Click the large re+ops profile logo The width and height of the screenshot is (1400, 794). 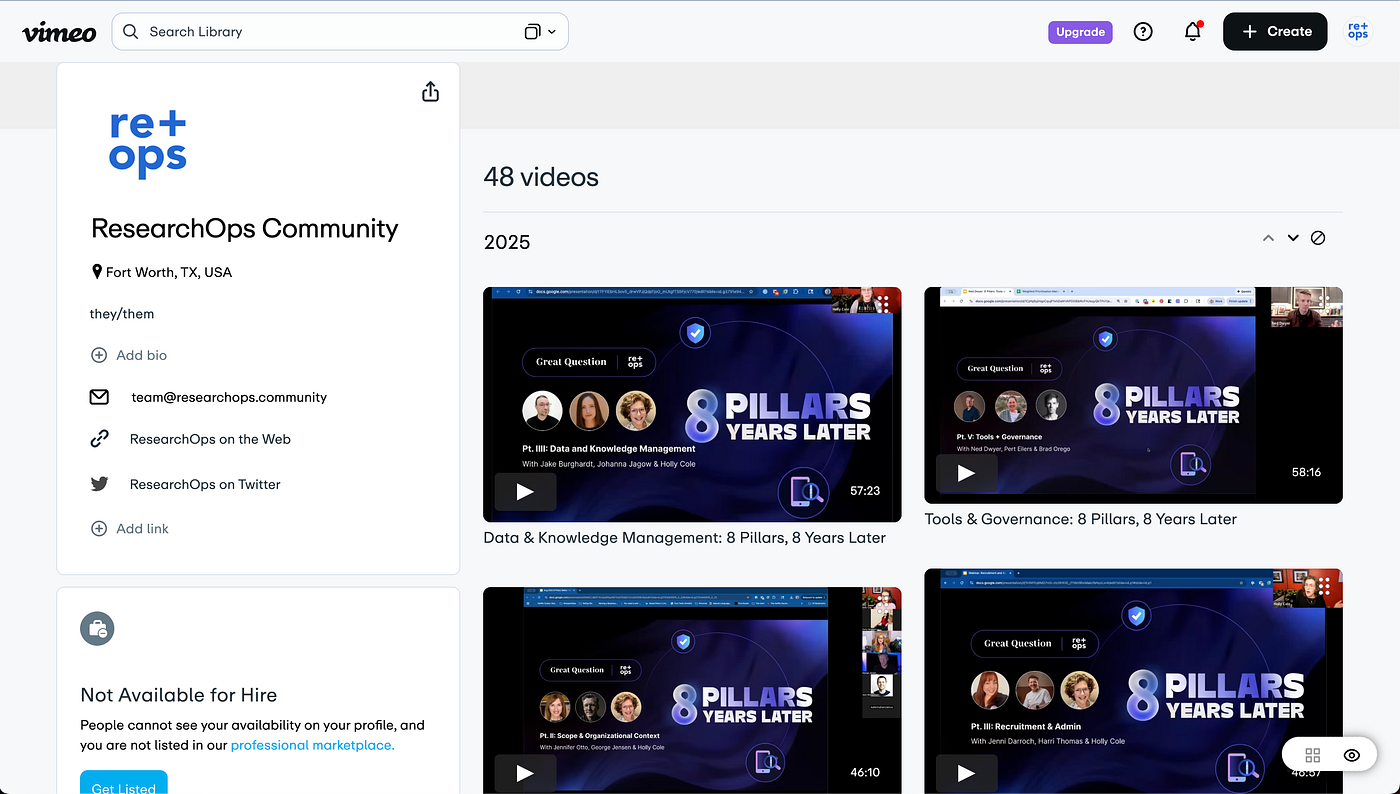(x=148, y=144)
